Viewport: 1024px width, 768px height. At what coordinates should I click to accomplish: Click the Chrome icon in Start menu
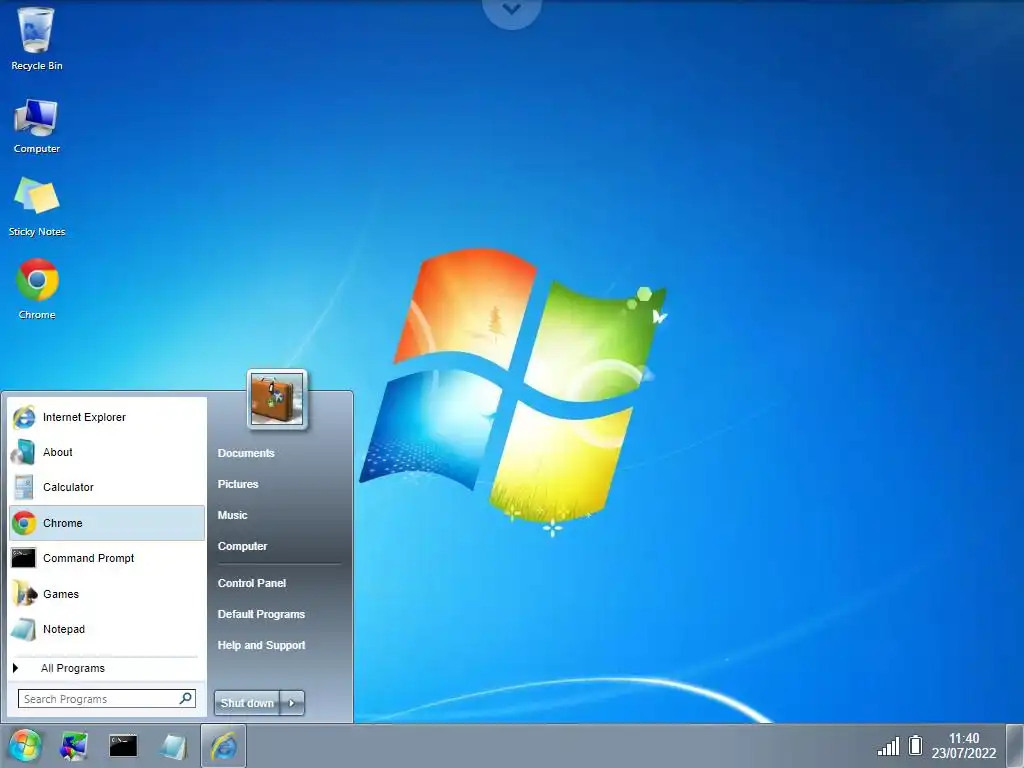click(x=24, y=523)
